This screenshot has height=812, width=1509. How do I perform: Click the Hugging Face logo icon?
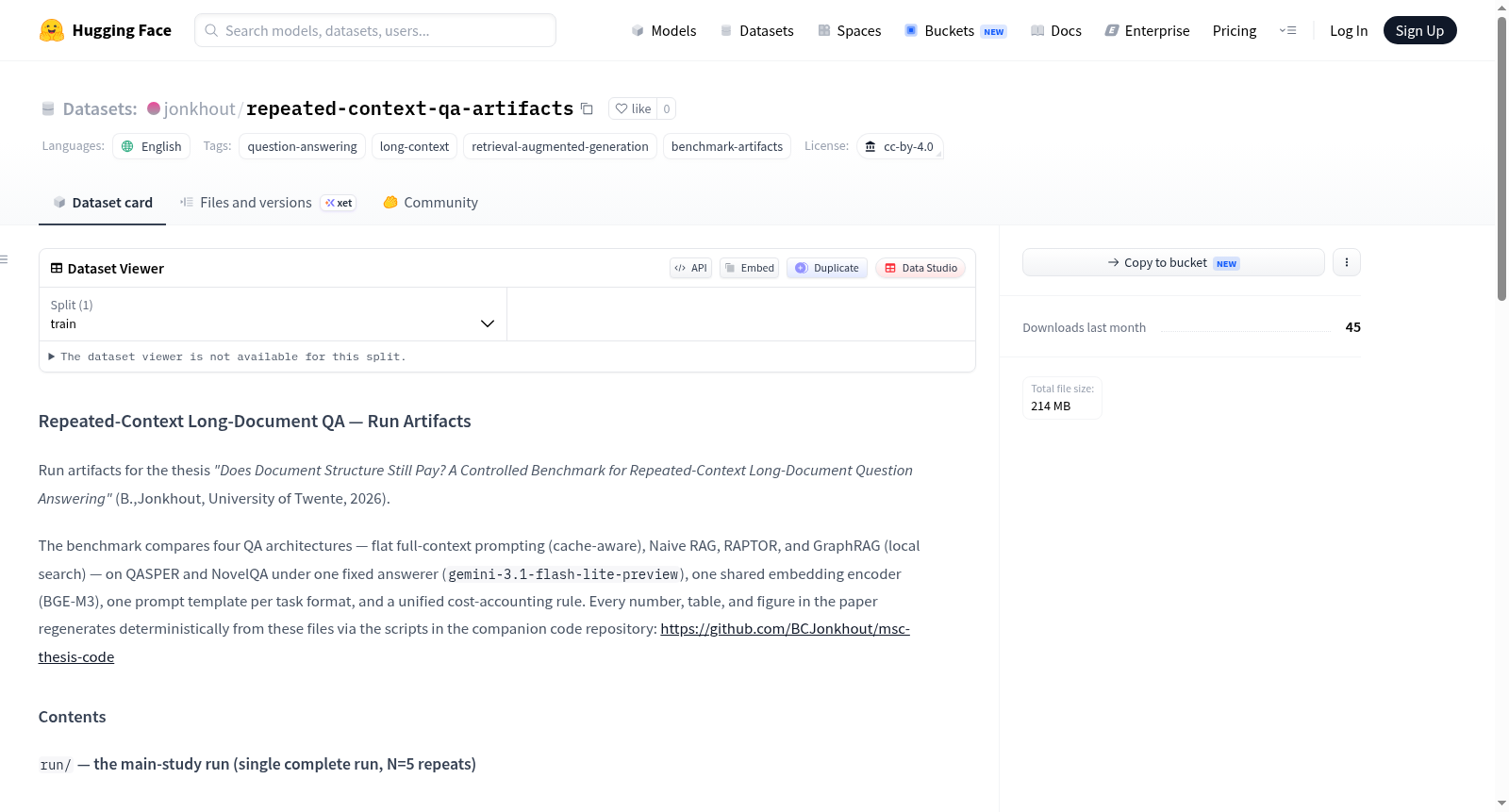coord(52,30)
